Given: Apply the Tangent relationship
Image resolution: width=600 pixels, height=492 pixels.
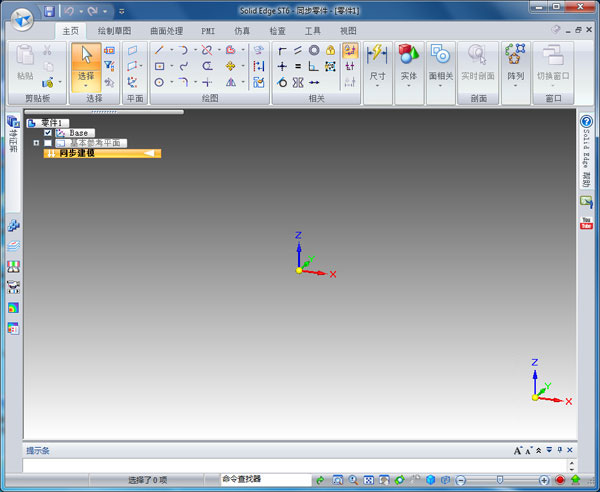Looking at the screenshot, I should tap(282, 82).
